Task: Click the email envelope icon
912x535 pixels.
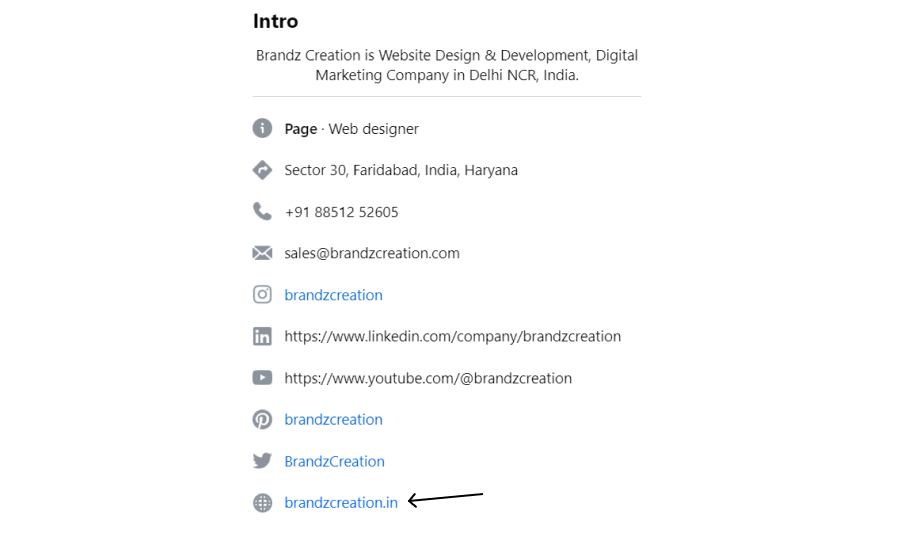Action: 262,253
